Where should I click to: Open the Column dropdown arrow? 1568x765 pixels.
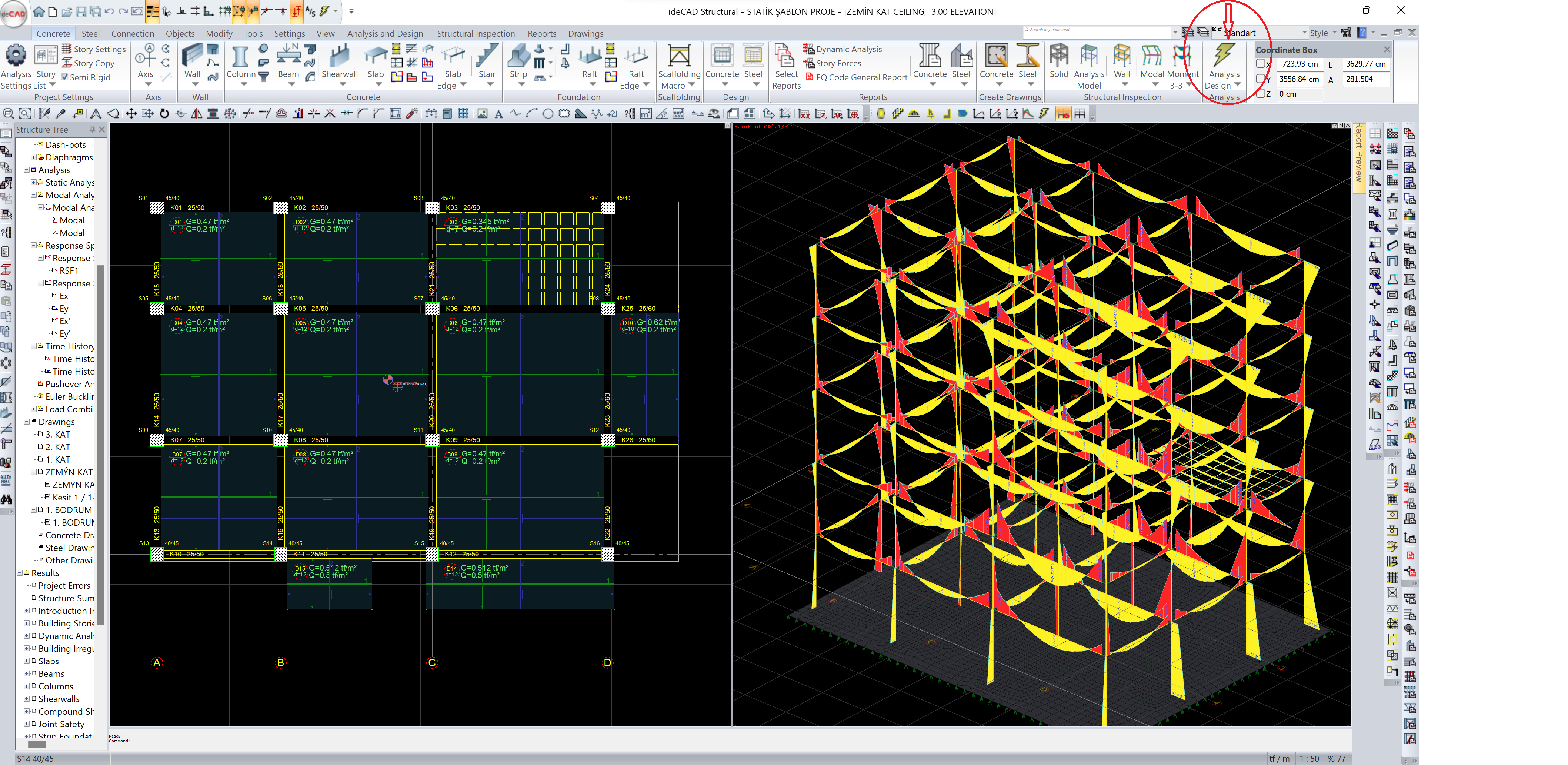point(243,84)
